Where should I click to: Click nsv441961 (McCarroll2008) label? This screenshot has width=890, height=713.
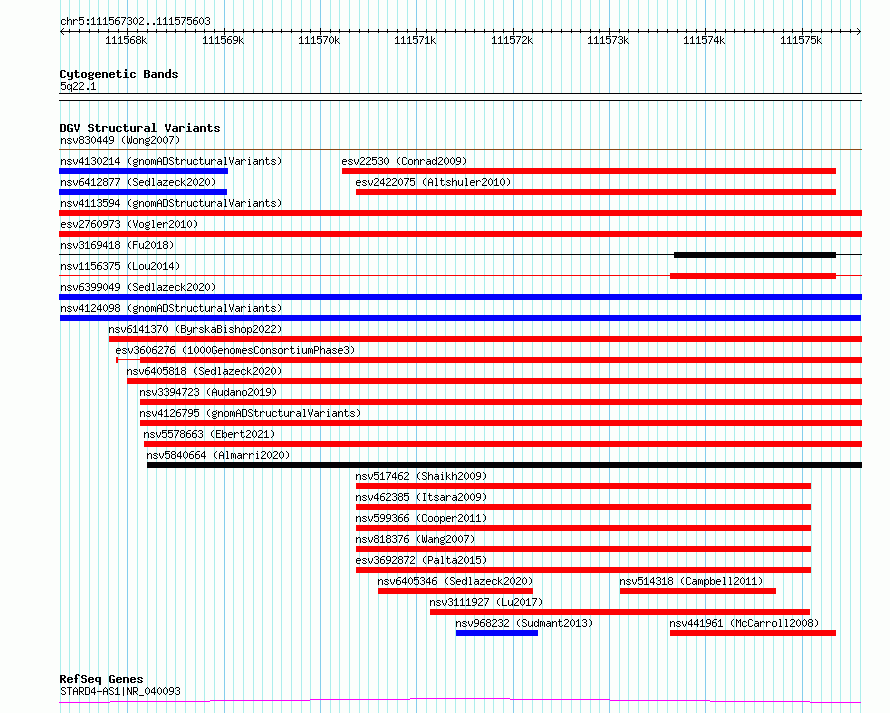tap(744, 623)
